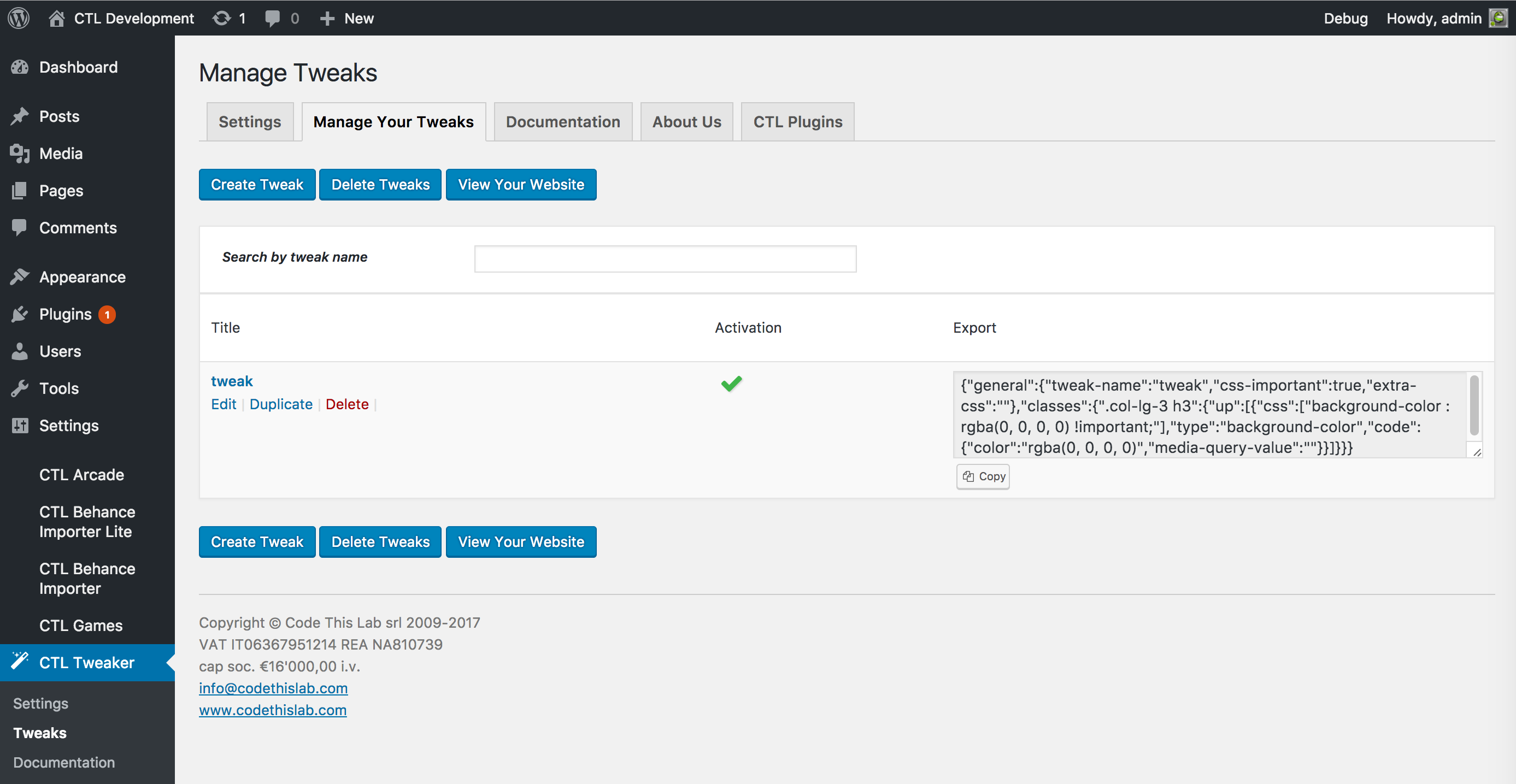Open www.codethislab.com link
Viewport: 1516px width, 784px height.
(x=273, y=710)
